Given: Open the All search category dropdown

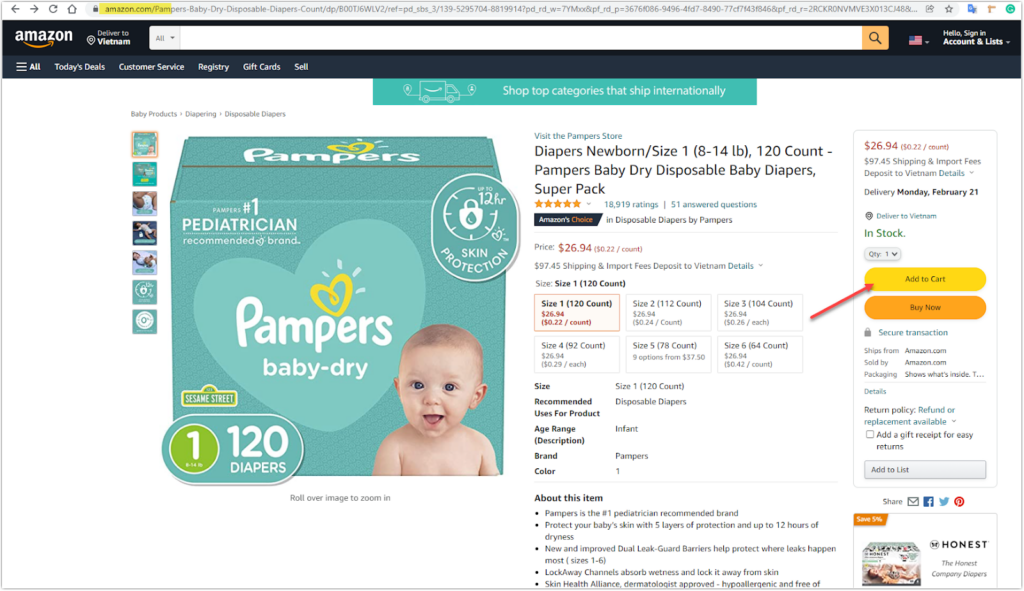Looking at the screenshot, I should 165,38.
